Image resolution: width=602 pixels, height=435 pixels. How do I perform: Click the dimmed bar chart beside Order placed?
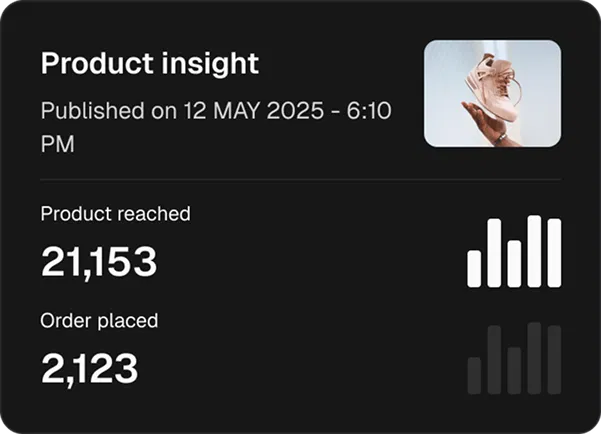(514, 358)
